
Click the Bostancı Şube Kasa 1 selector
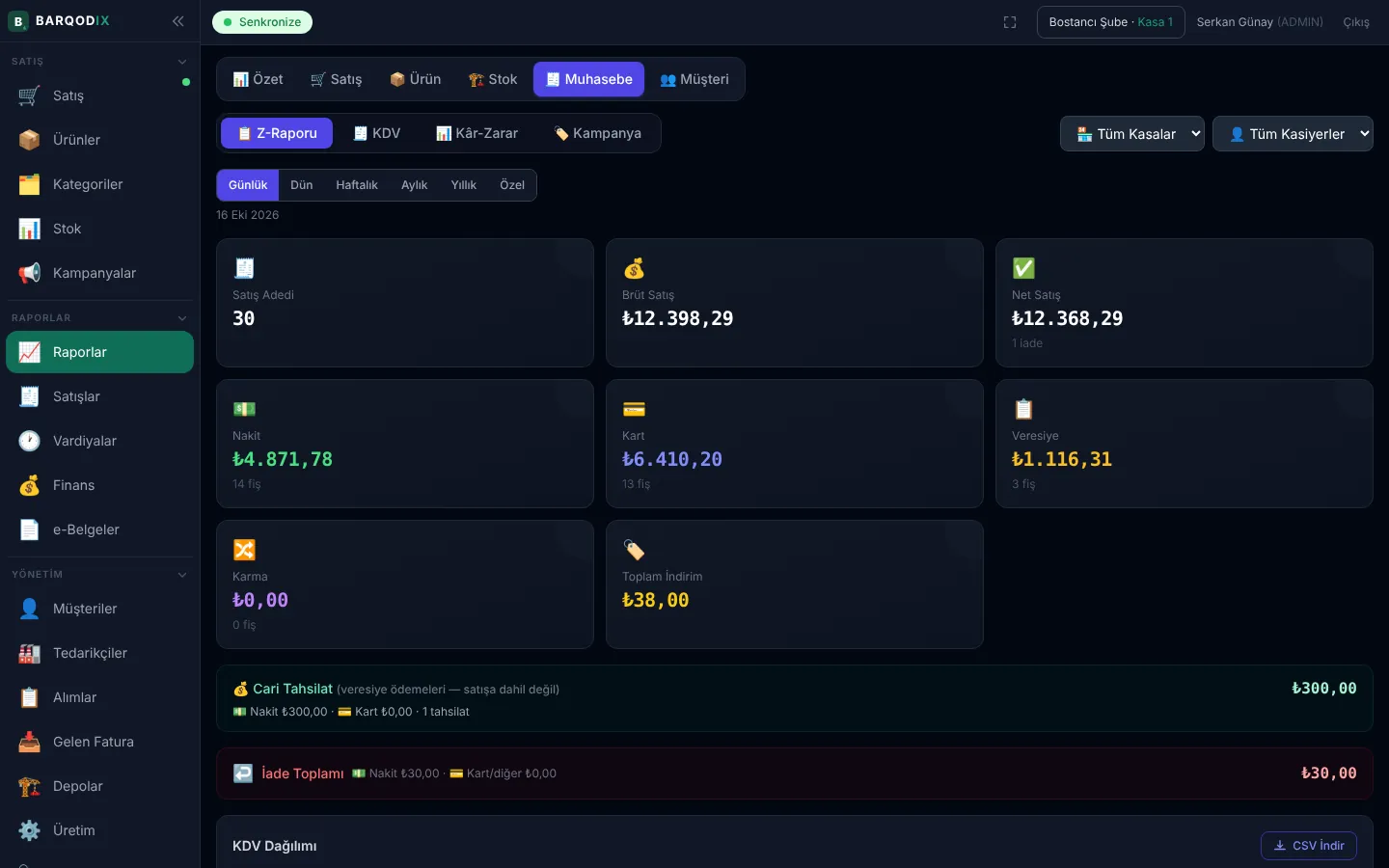coord(1111,22)
